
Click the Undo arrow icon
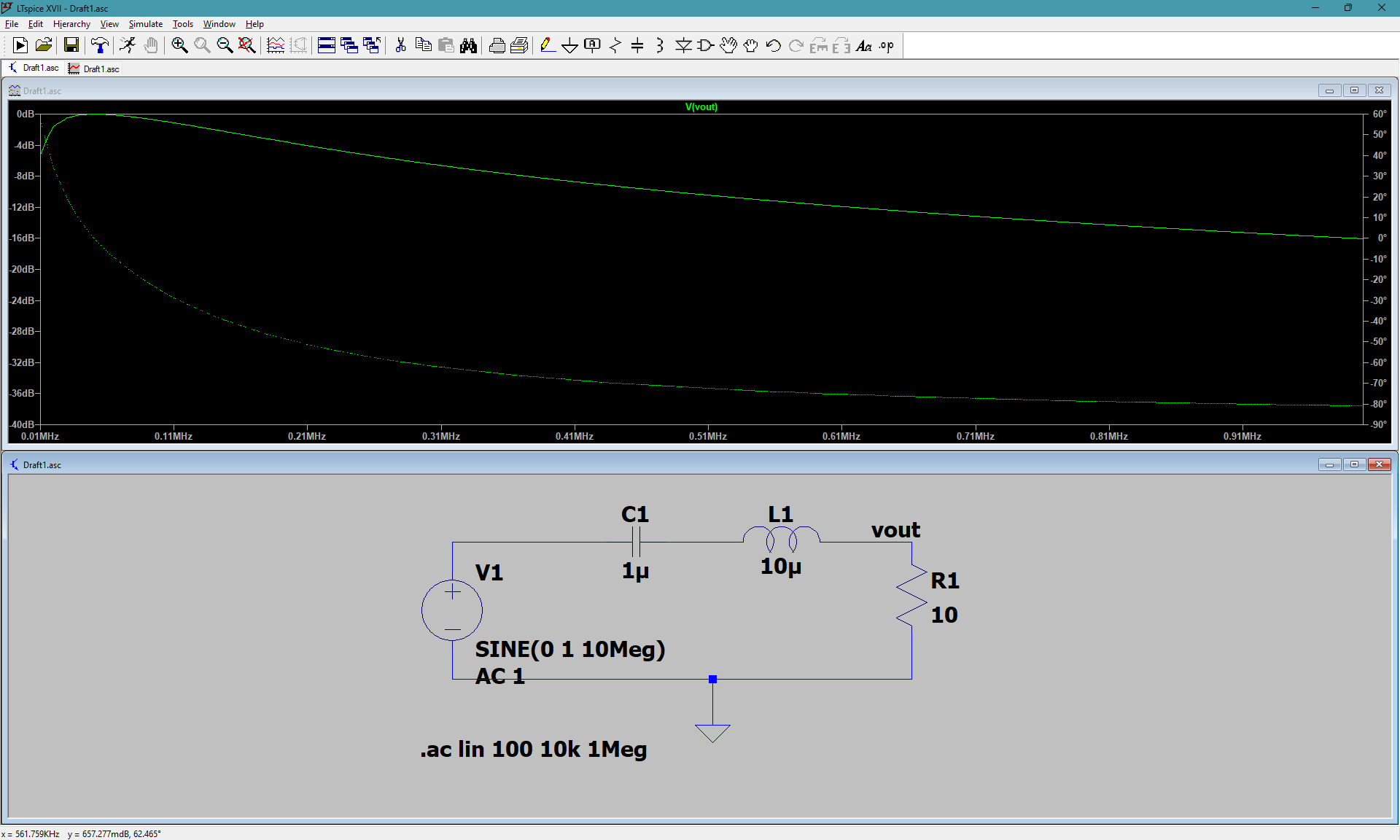pyautogui.click(x=774, y=45)
